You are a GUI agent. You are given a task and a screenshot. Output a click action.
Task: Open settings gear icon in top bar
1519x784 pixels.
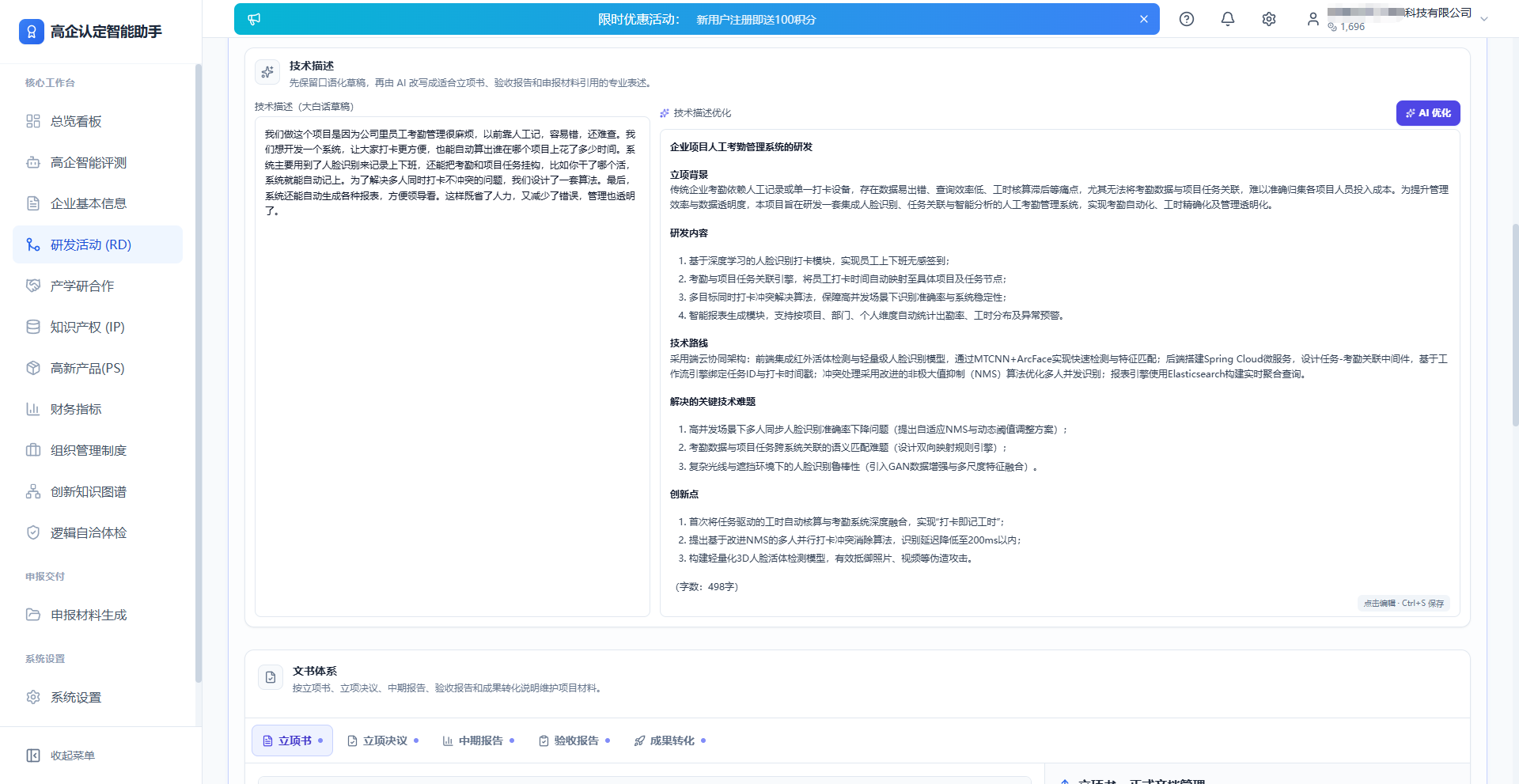pyautogui.click(x=1269, y=19)
